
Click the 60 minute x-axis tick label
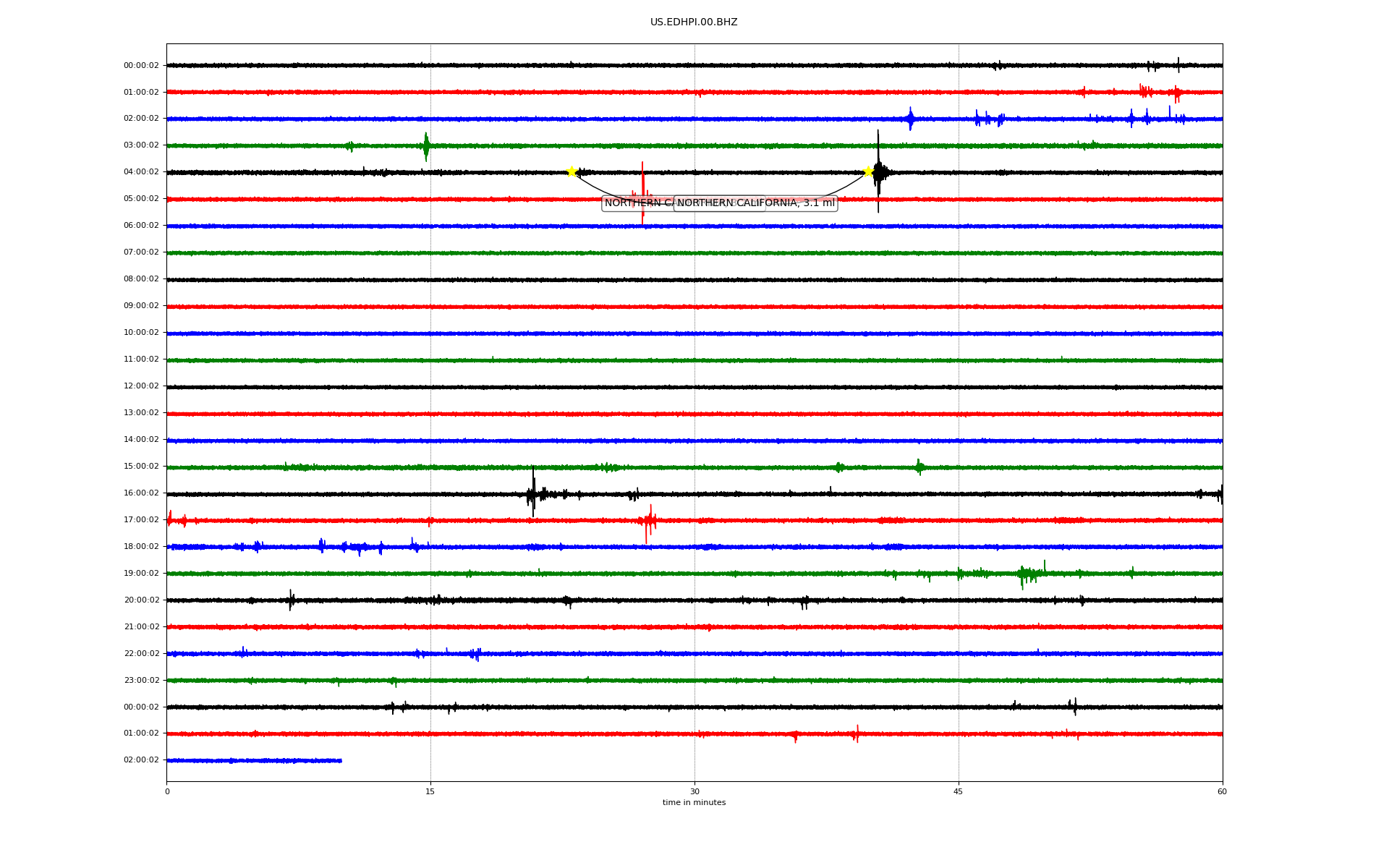1222,792
